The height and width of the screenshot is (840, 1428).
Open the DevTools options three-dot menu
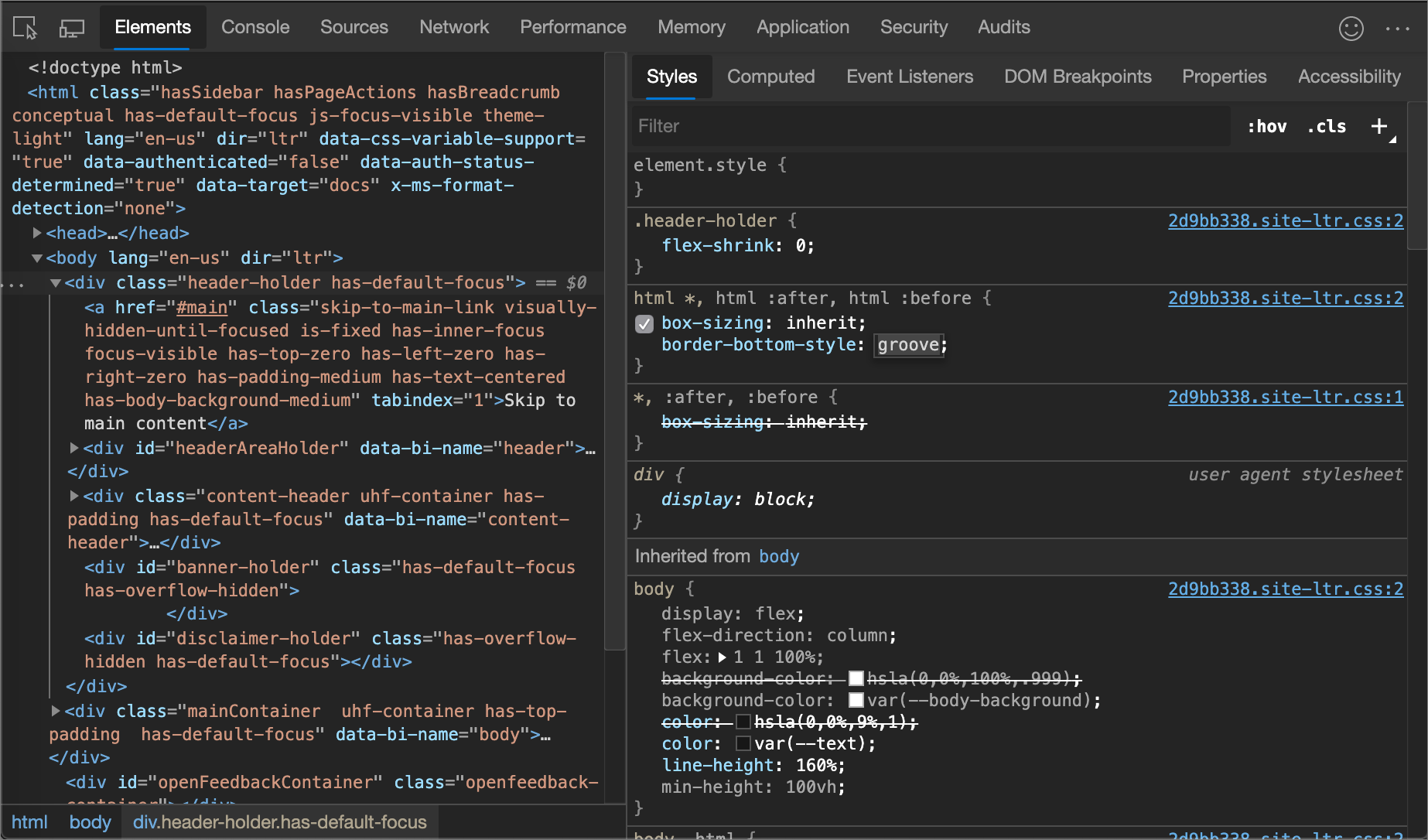pos(1399,29)
